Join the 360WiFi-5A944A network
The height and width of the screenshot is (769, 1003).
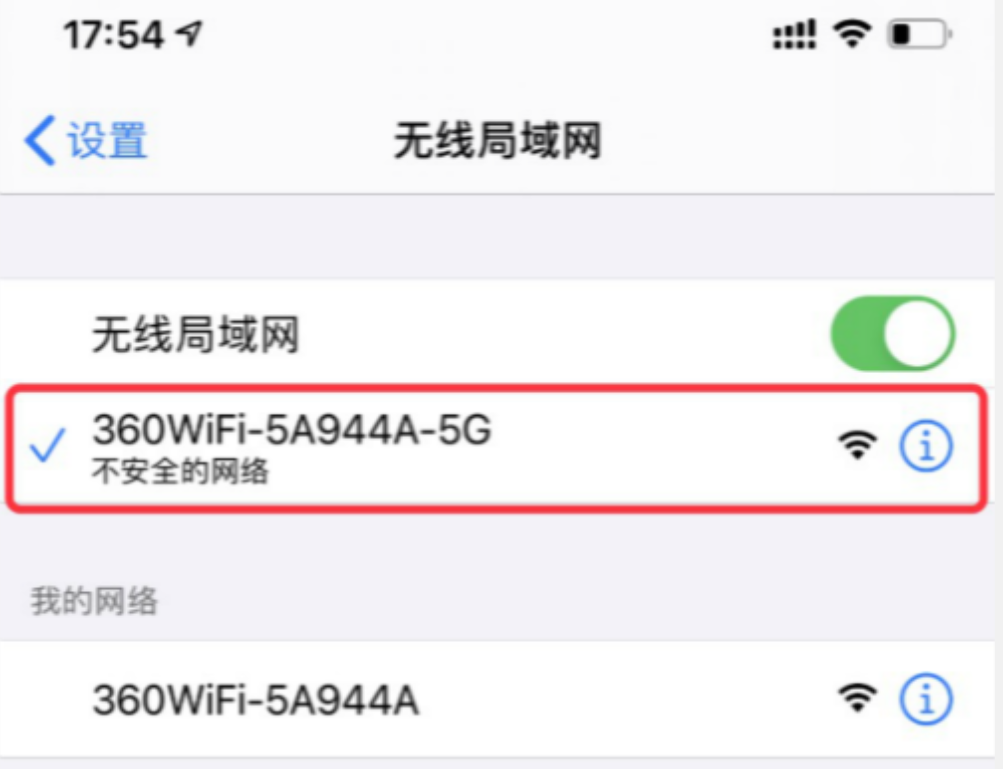pos(497,699)
